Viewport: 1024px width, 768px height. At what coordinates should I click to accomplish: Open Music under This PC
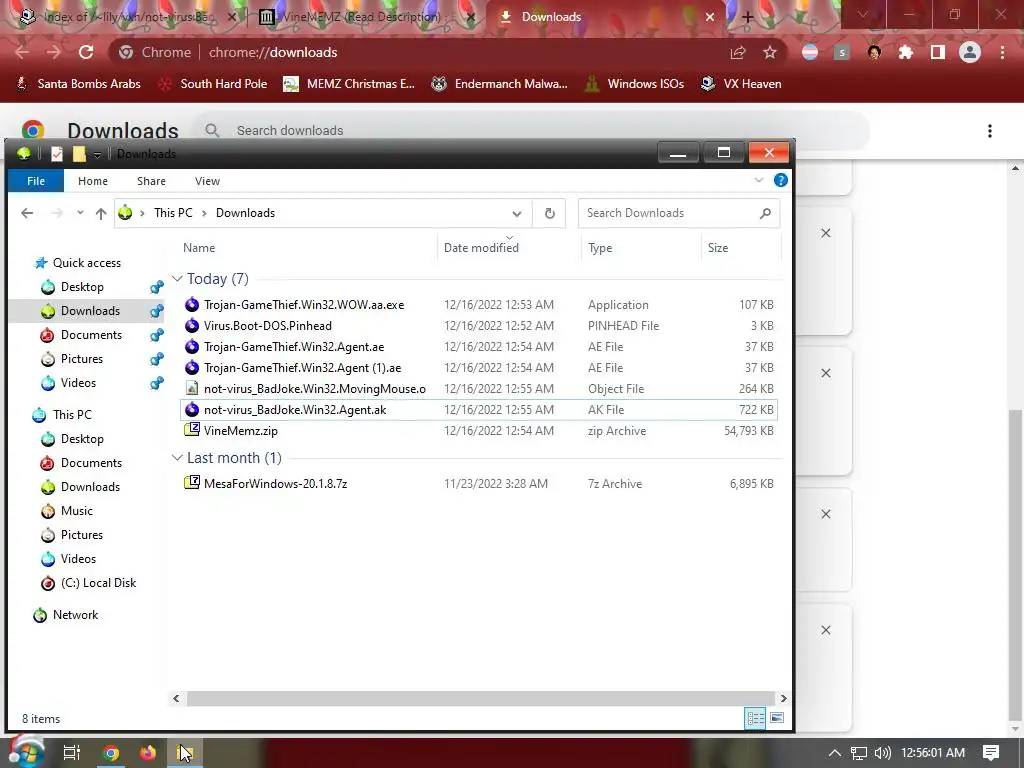[x=76, y=511]
